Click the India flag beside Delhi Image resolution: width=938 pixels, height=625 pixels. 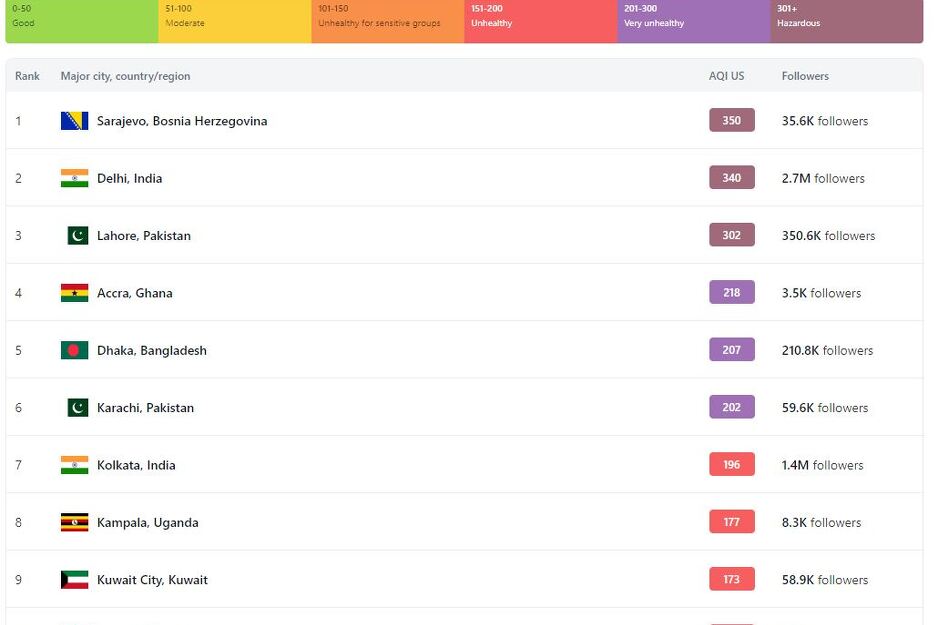(74, 178)
